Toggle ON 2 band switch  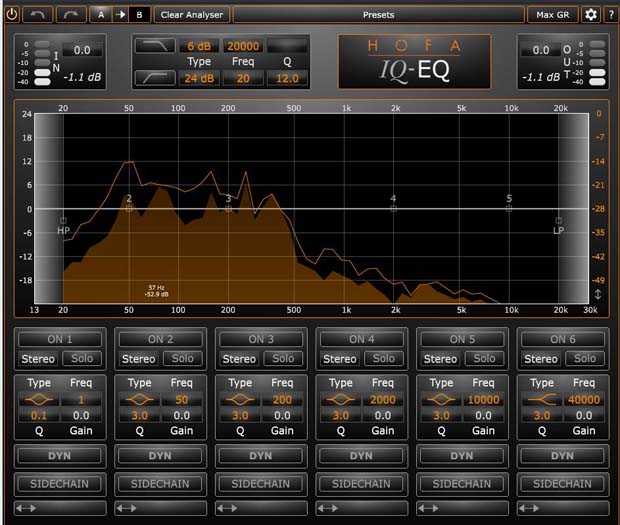[161, 339]
